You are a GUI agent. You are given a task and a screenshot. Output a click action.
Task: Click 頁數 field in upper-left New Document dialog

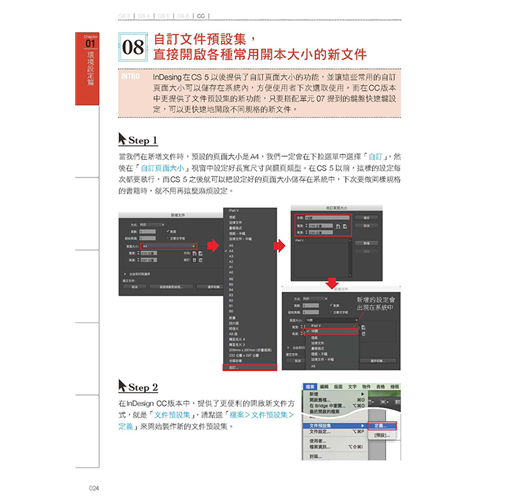[x=148, y=231]
